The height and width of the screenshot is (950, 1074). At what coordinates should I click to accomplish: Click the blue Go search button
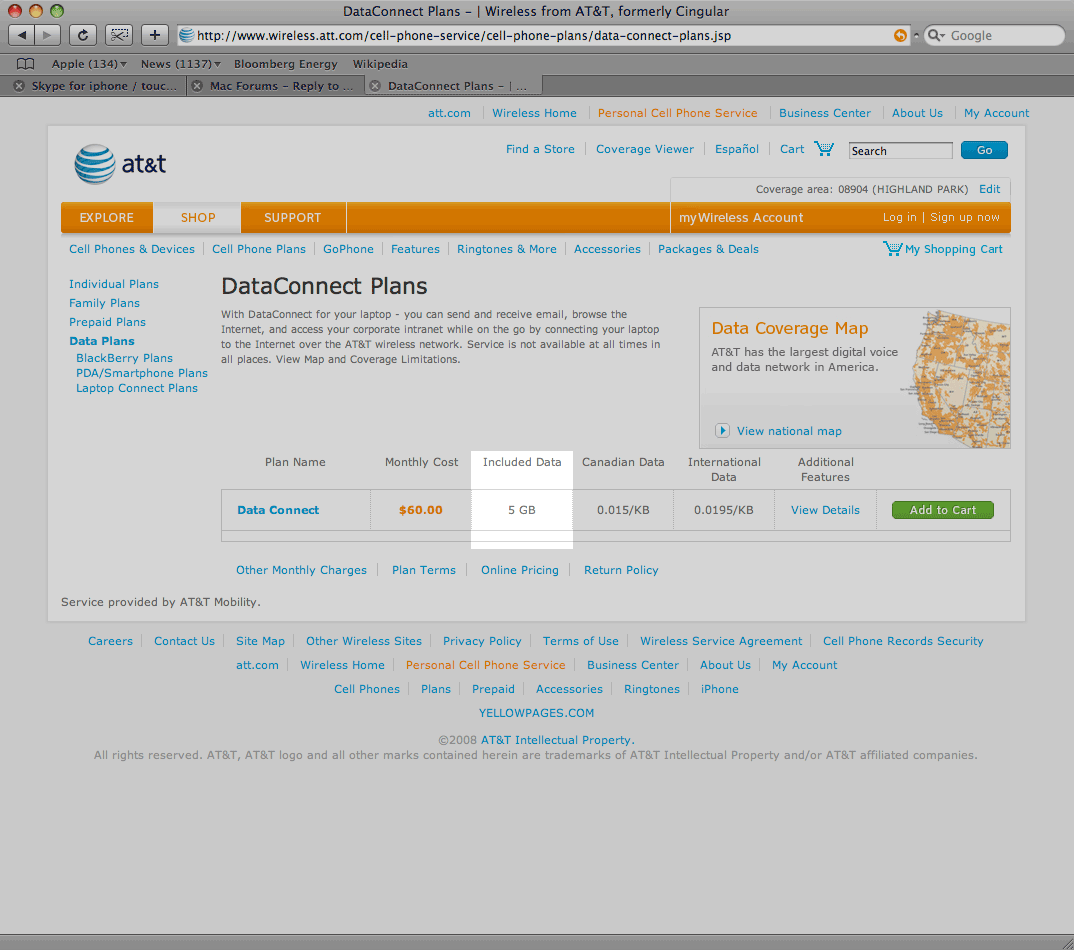(x=984, y=150)
